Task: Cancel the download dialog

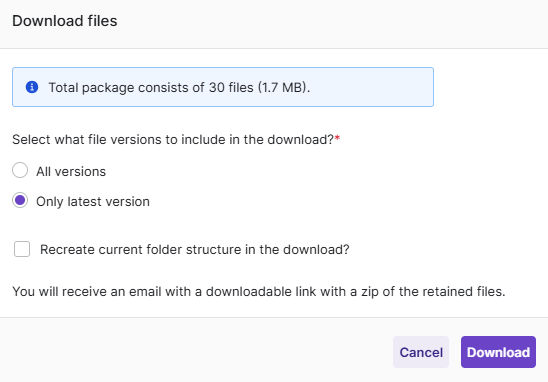Action: [x=421, y=352]
